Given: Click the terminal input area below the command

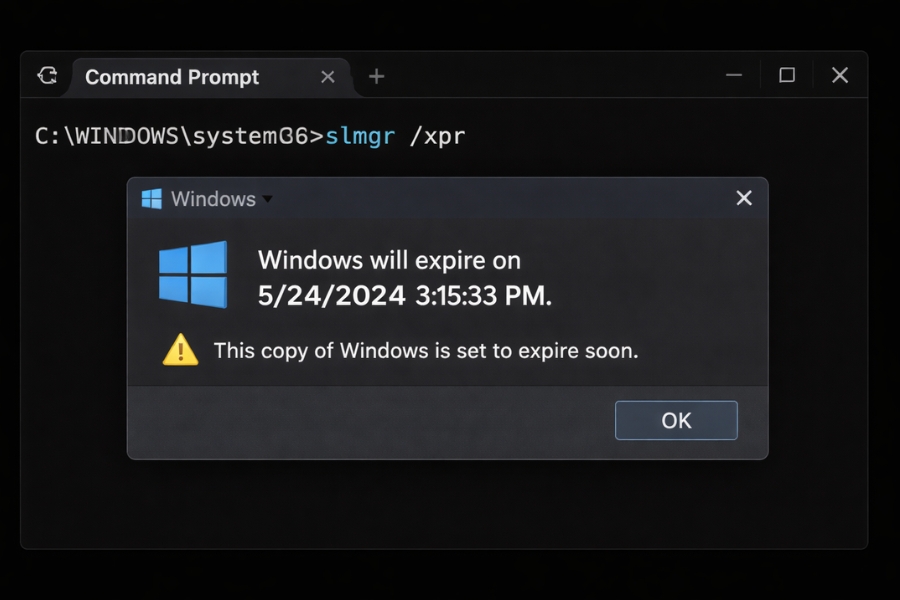Looking at the screenshot, I should (450, 510).
